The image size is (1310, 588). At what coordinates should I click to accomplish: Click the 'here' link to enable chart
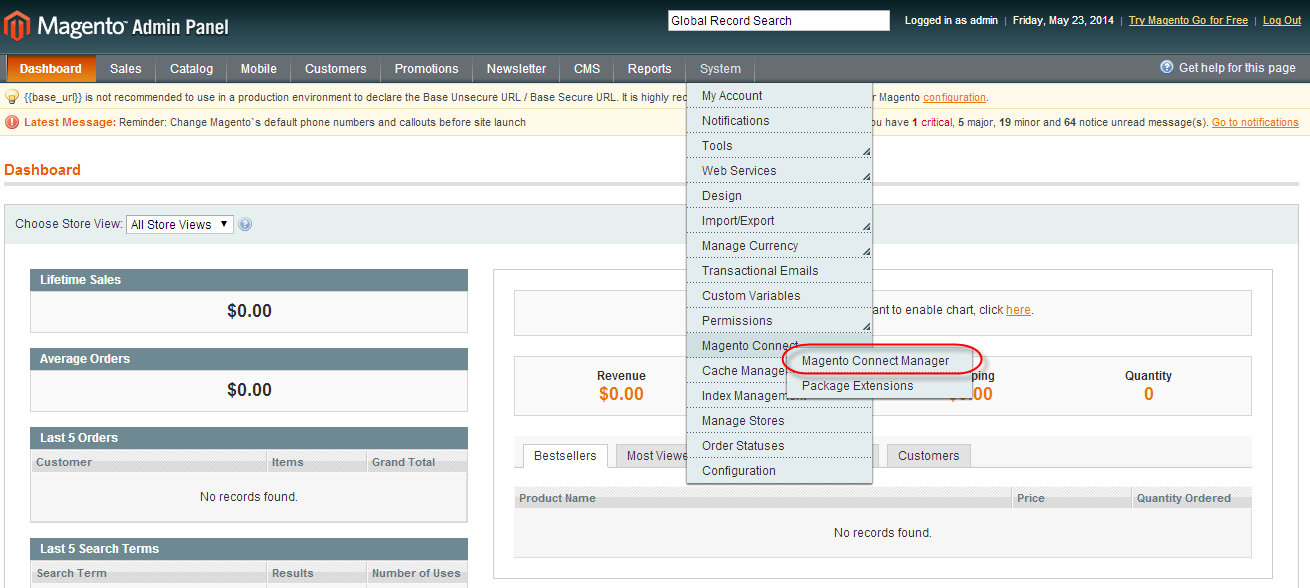tap(1018, 310)
